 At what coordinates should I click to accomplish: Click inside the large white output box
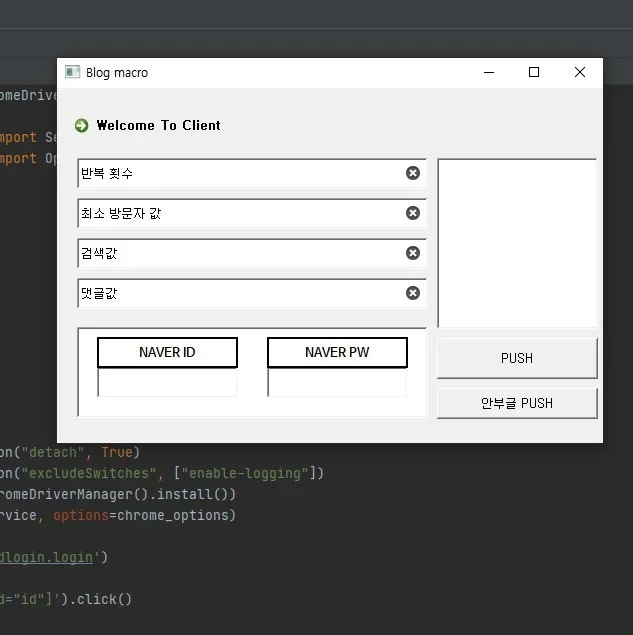point(517,243)
